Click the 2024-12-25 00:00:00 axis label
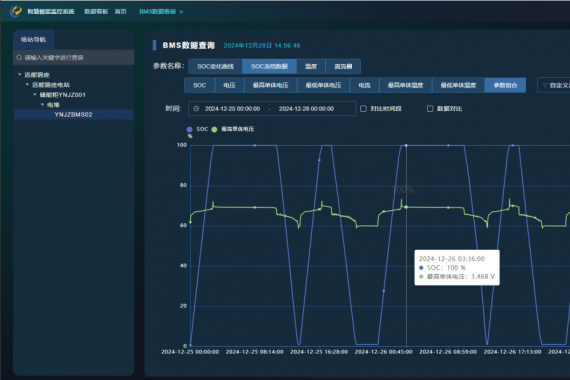The height and width of the screenshot is (380, 570). click(190, 352)
